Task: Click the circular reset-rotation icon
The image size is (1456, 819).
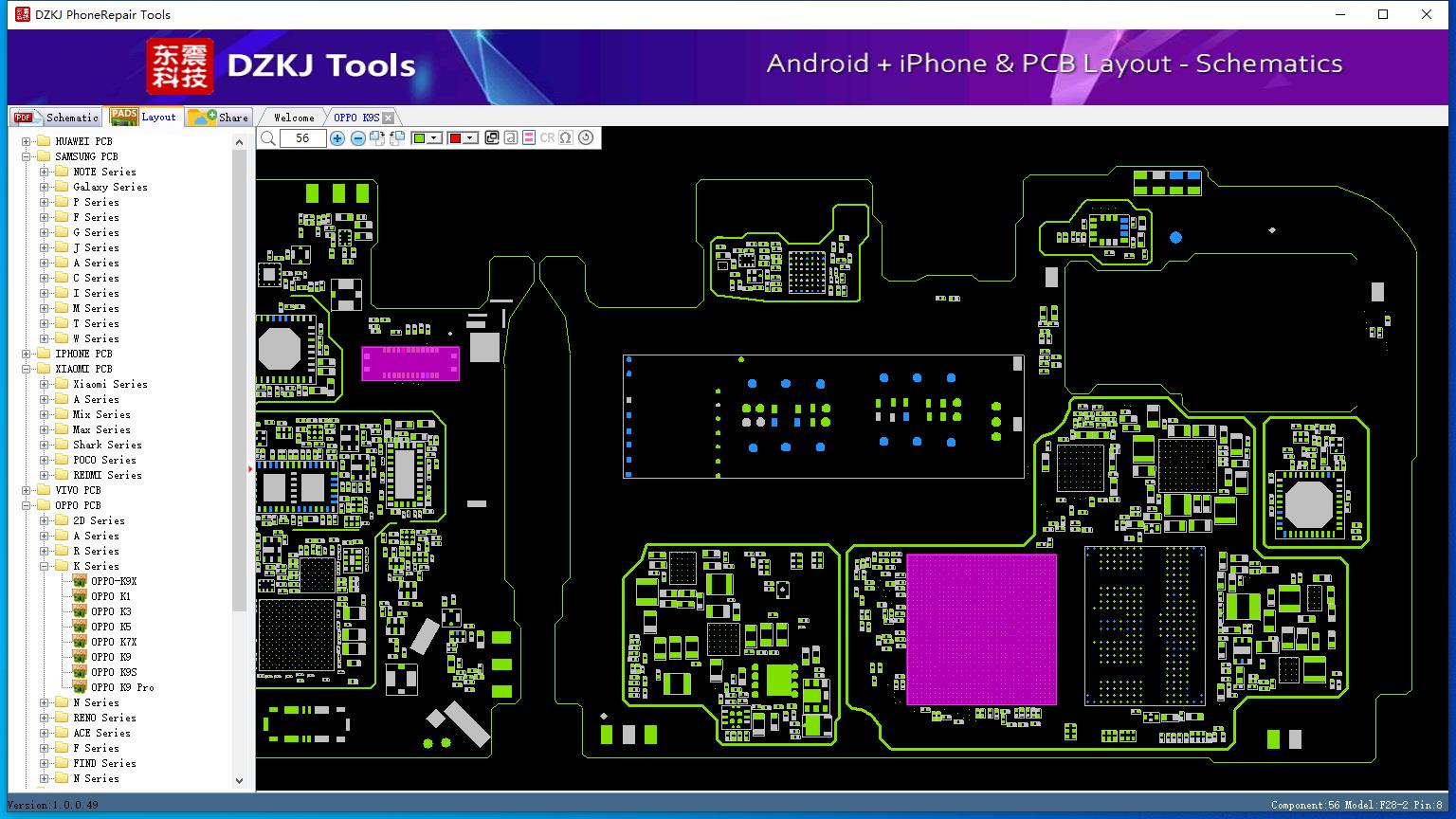Action: pos(586,138)
